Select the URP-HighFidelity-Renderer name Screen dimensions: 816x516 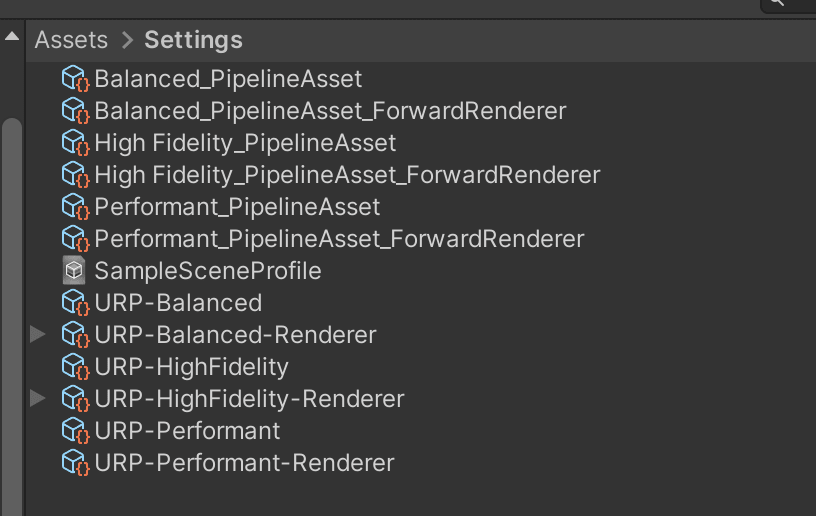coord(249,399)
